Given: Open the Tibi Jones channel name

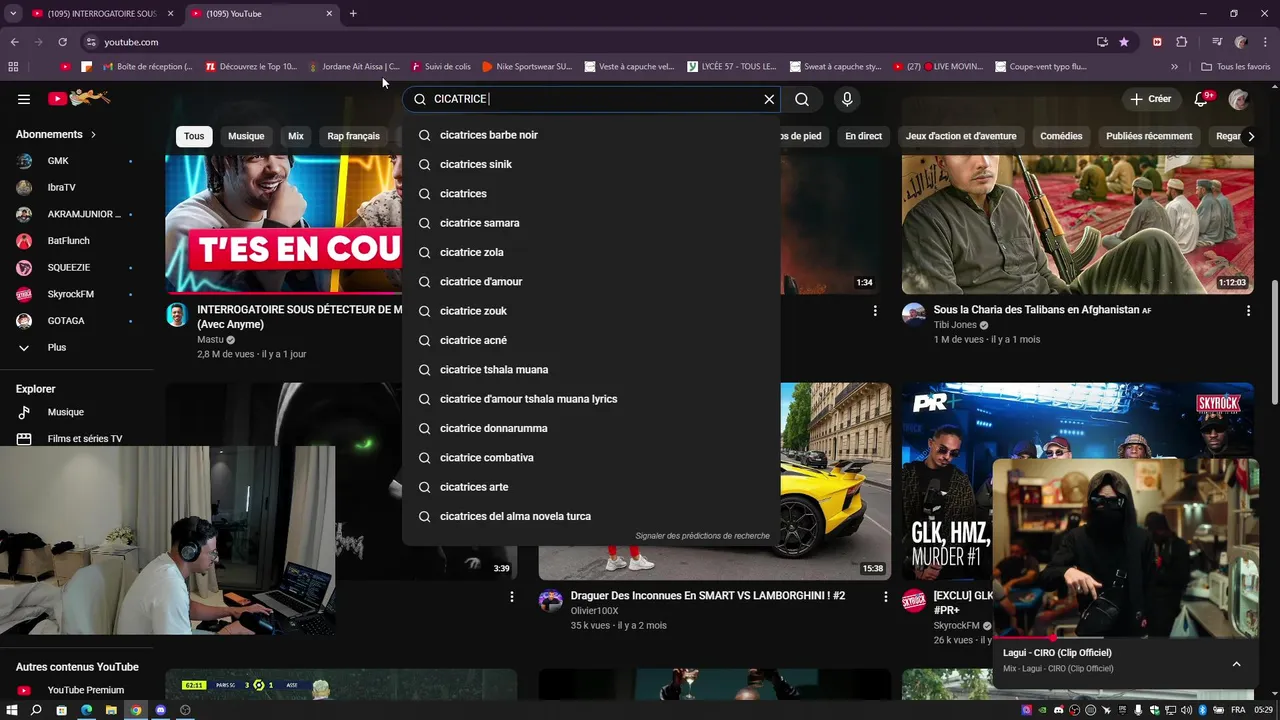Looking at the screenshot, I should 954,325.
